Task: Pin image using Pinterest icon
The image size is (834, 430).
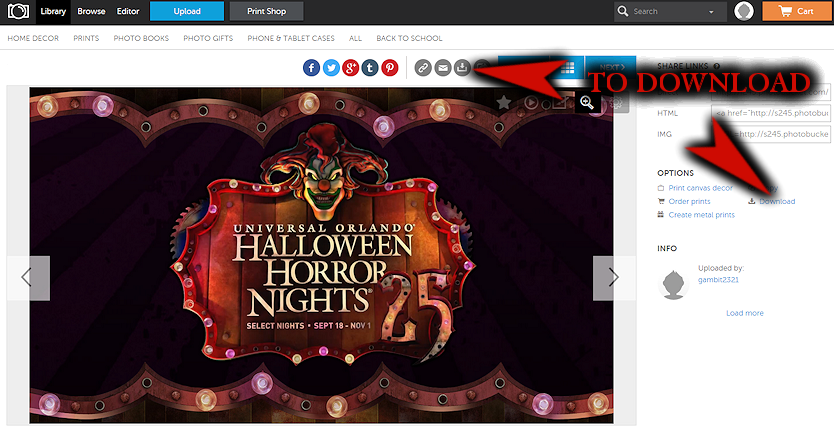Action: click(x=390, y=68)
